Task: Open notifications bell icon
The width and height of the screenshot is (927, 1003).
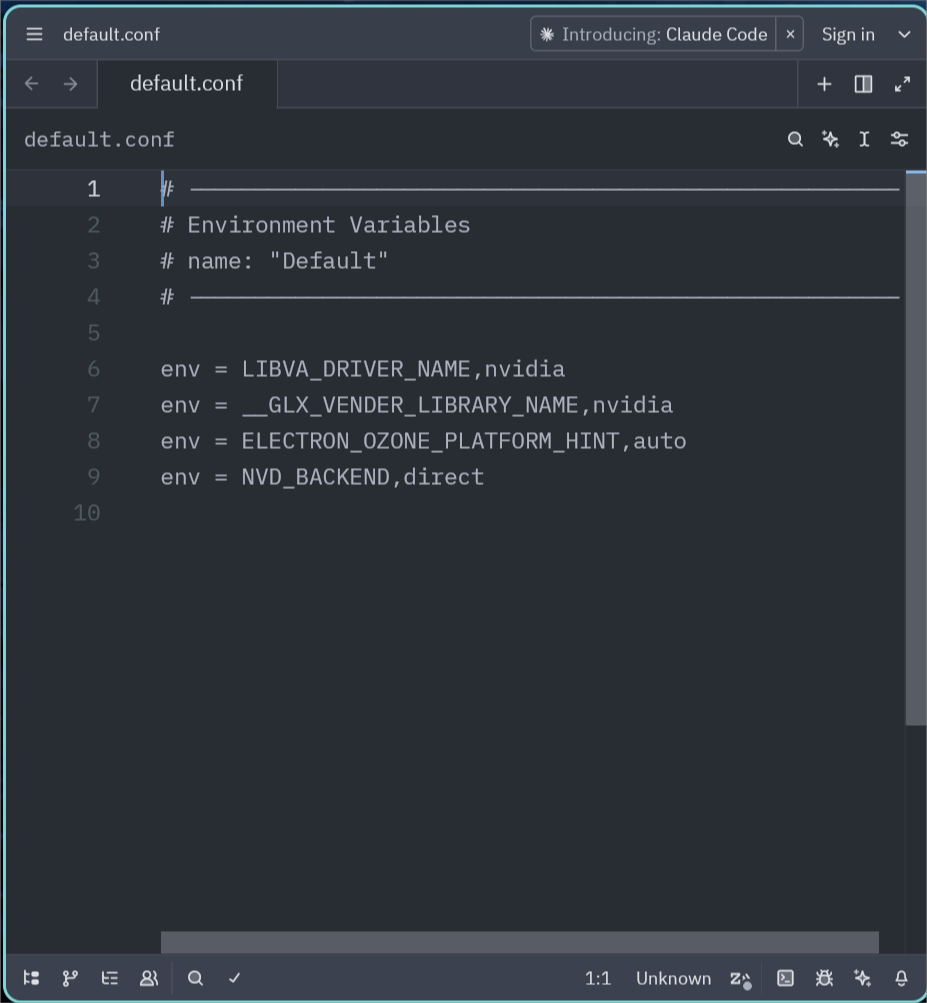Action: [901, 978]
